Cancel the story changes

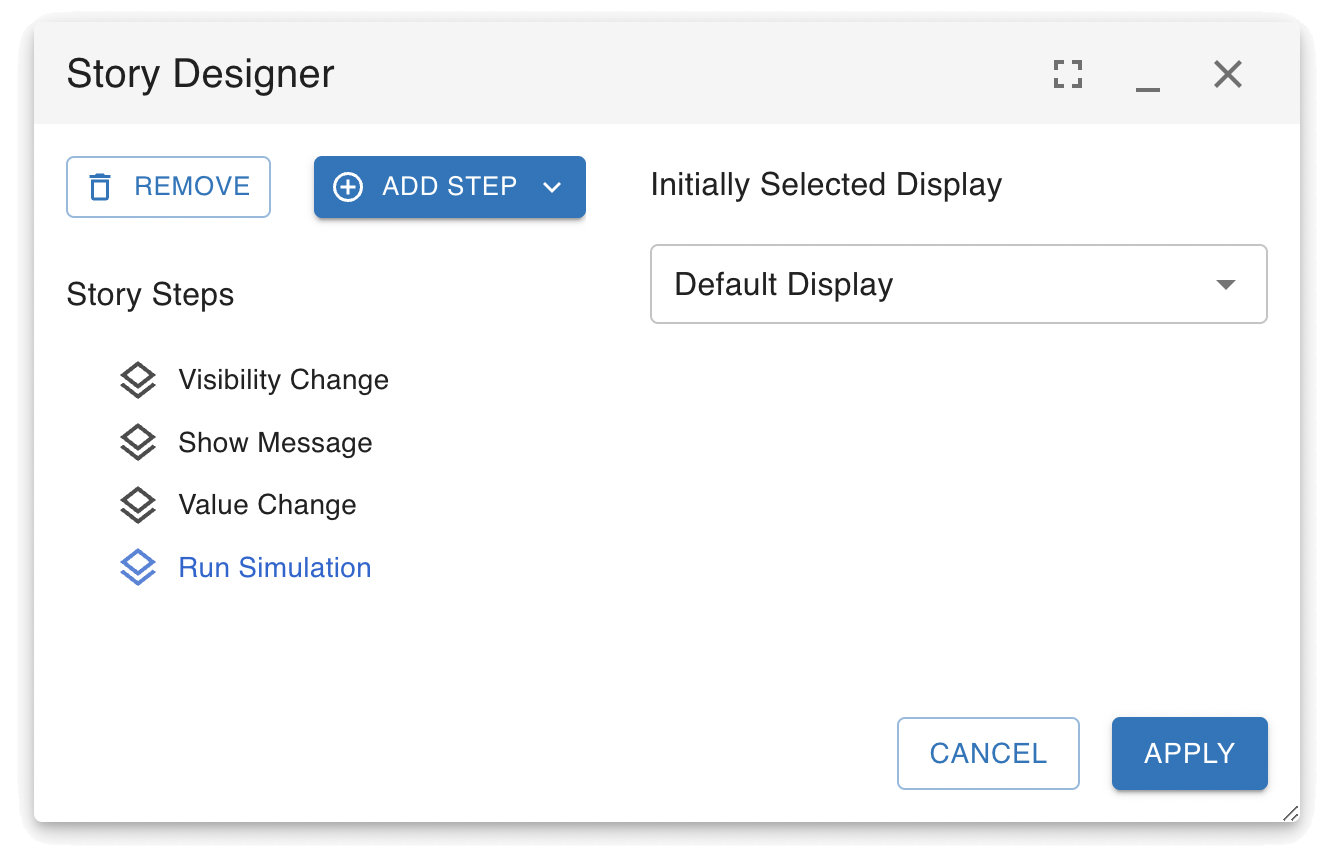pyautogui.click(x=988, y=753)
